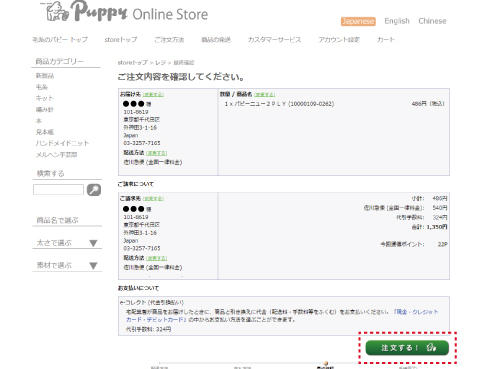Click the 商品名で選ぶ sidebar heading

click(57, 220)
